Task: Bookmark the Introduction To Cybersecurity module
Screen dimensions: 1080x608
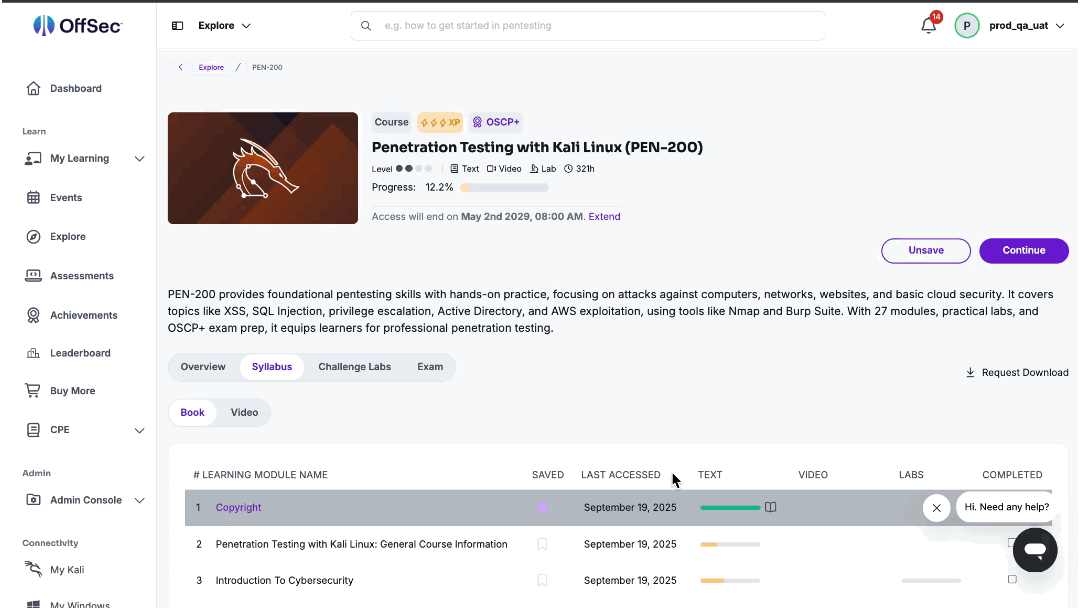Action: pos(542,580)
